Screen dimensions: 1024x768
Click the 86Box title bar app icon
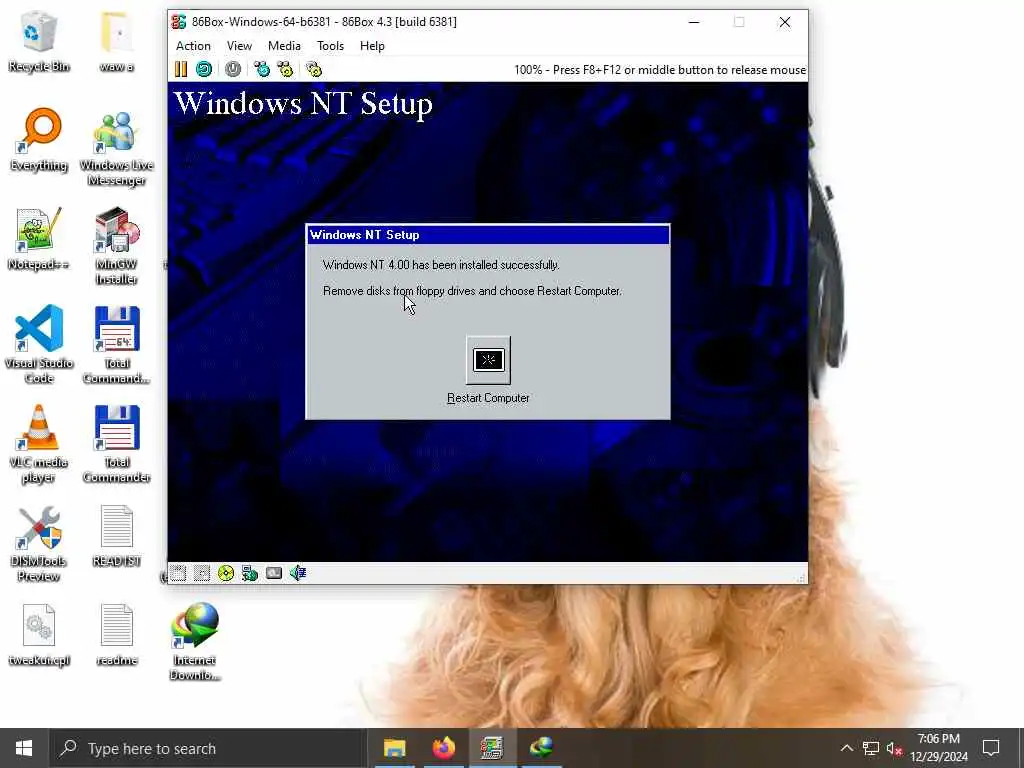click(178, 22)
